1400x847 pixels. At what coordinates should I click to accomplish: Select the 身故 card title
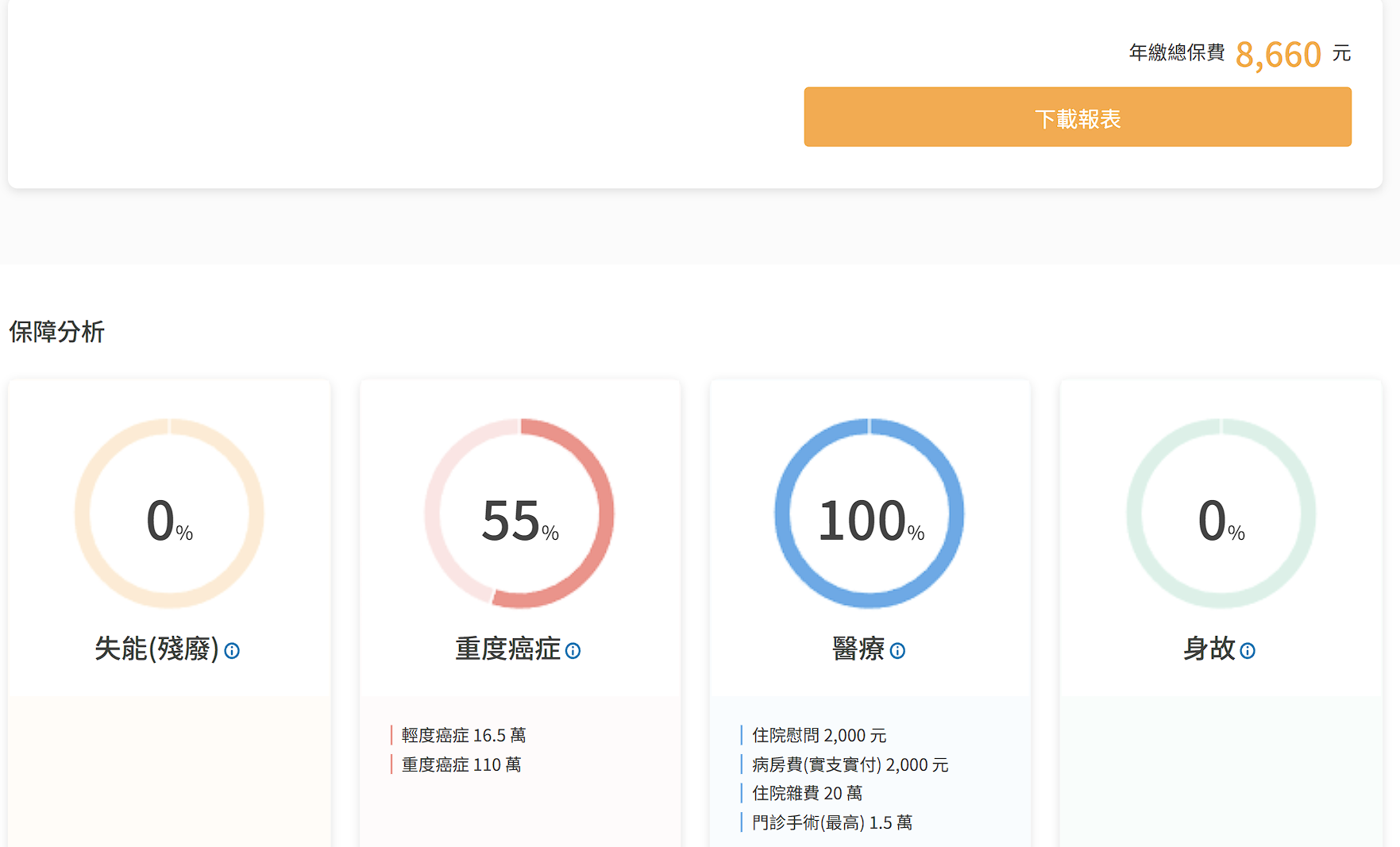click(1209, 649)
